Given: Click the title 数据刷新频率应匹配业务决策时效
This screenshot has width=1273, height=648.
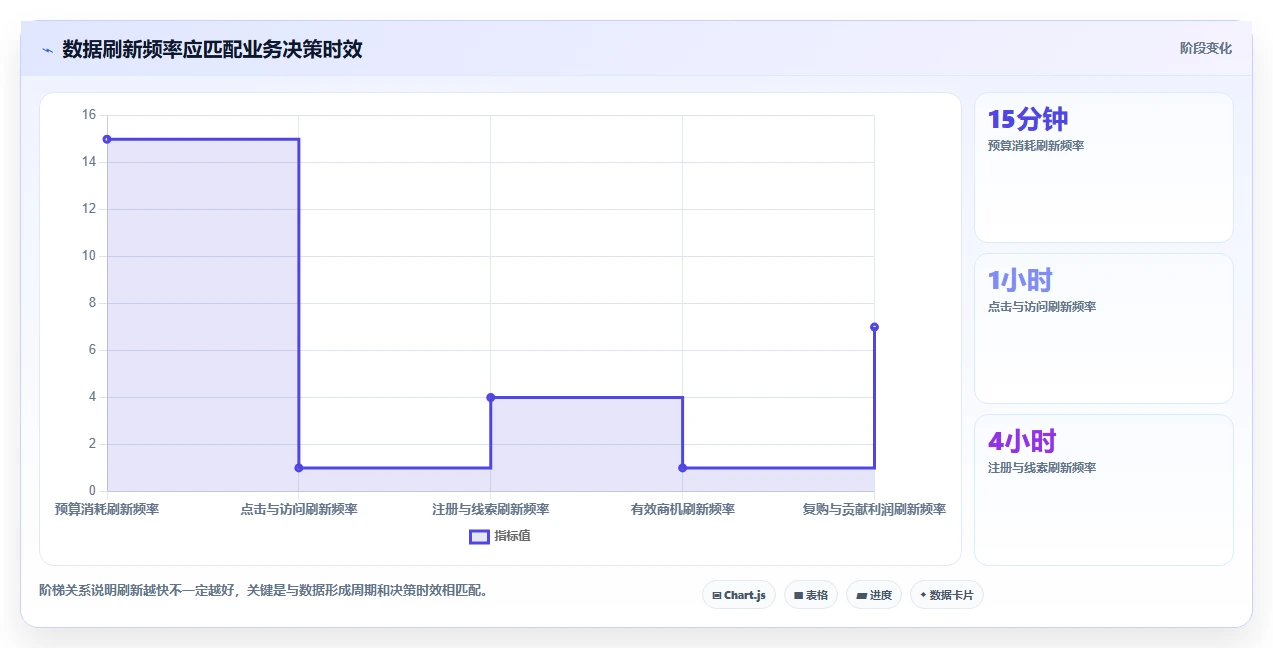Looking at the screenshot, I should pyautogui.click(x=212, y=49).
